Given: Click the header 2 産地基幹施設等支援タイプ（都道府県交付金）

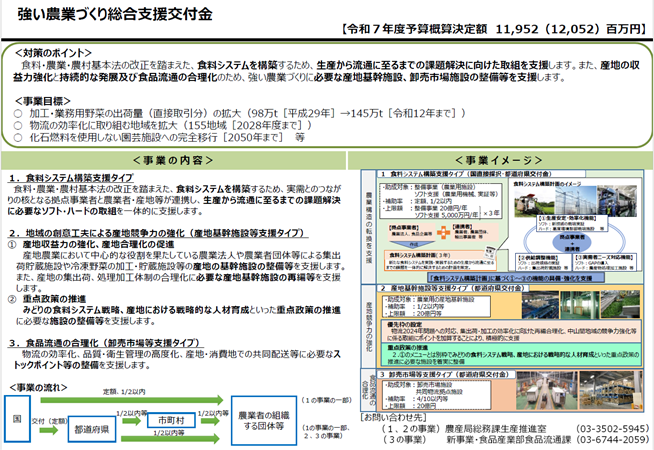Looking at the screenshot, I should click(x=452, y=288).
